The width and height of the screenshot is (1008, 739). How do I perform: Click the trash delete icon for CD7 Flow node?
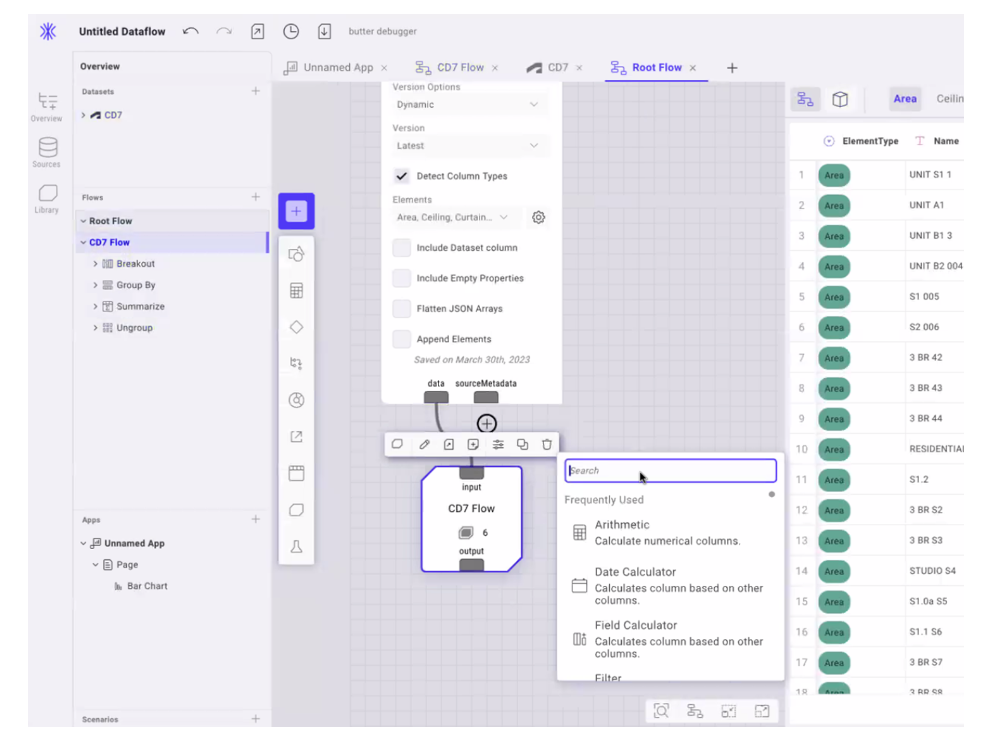pos(546,443)
